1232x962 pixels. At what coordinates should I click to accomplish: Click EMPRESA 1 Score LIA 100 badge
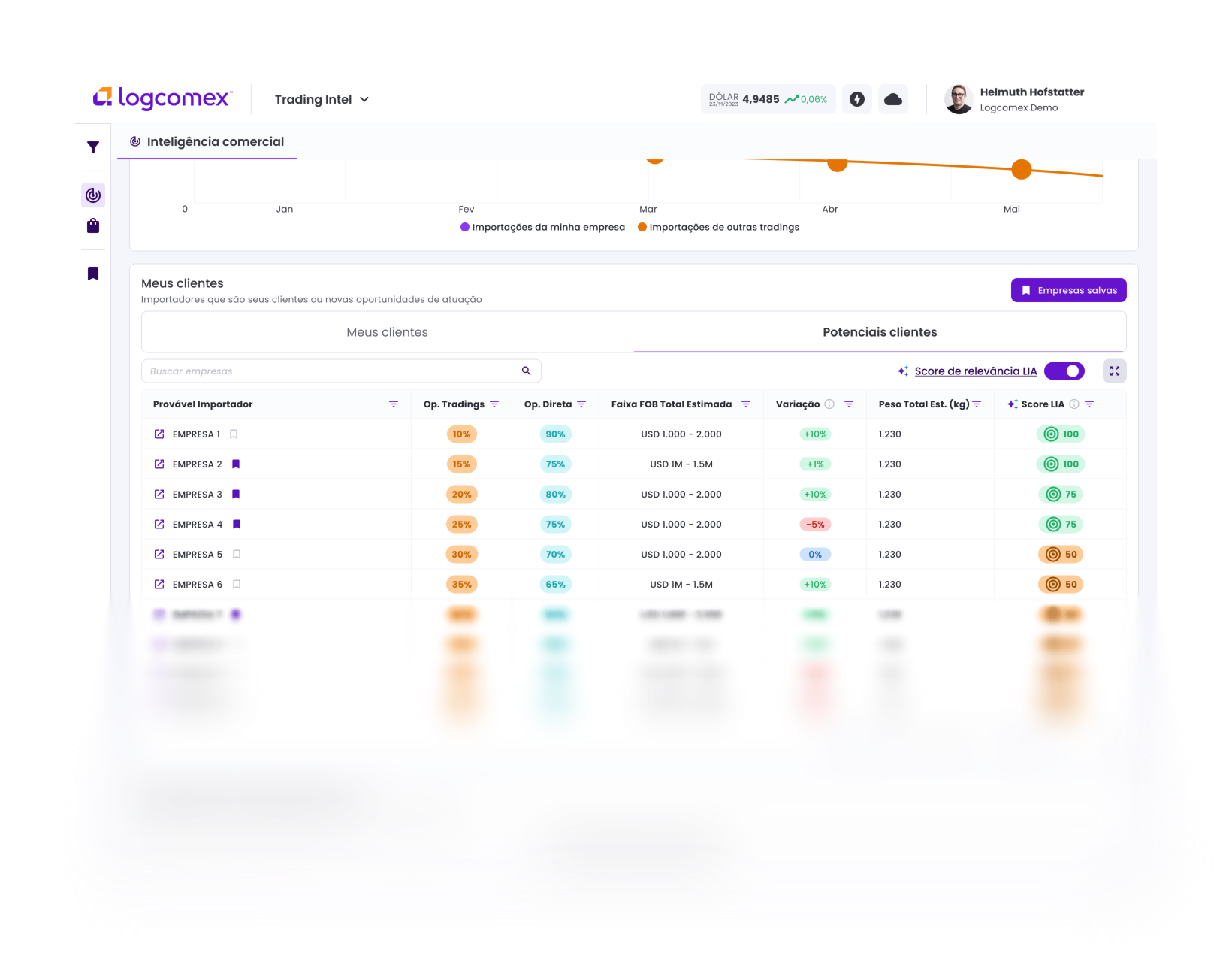[x=1061, y=434]
